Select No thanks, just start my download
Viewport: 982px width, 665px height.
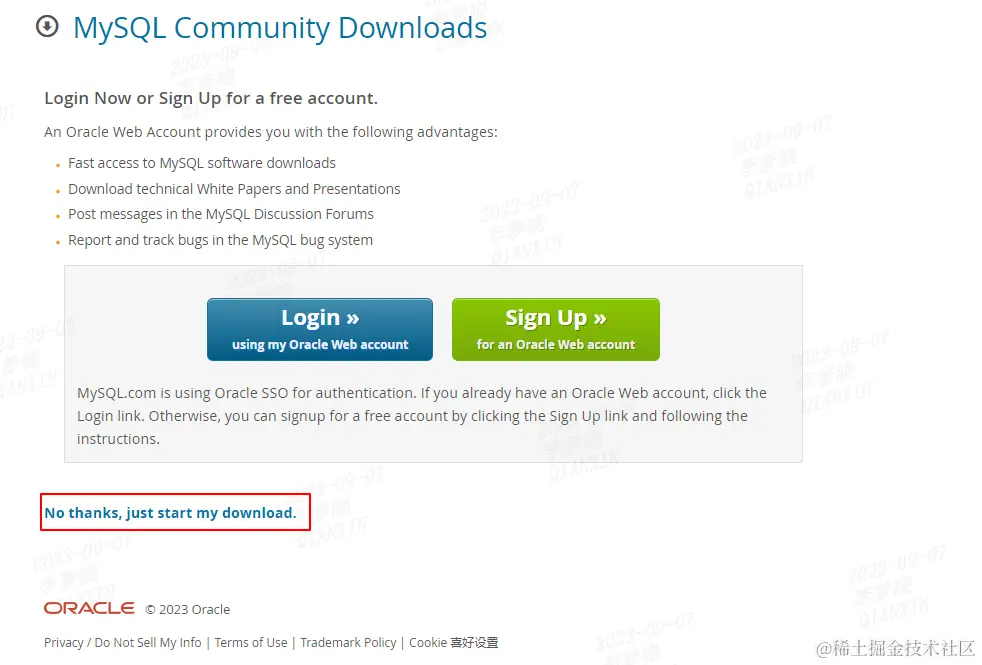pyautogui.click(x=170, y=513)
